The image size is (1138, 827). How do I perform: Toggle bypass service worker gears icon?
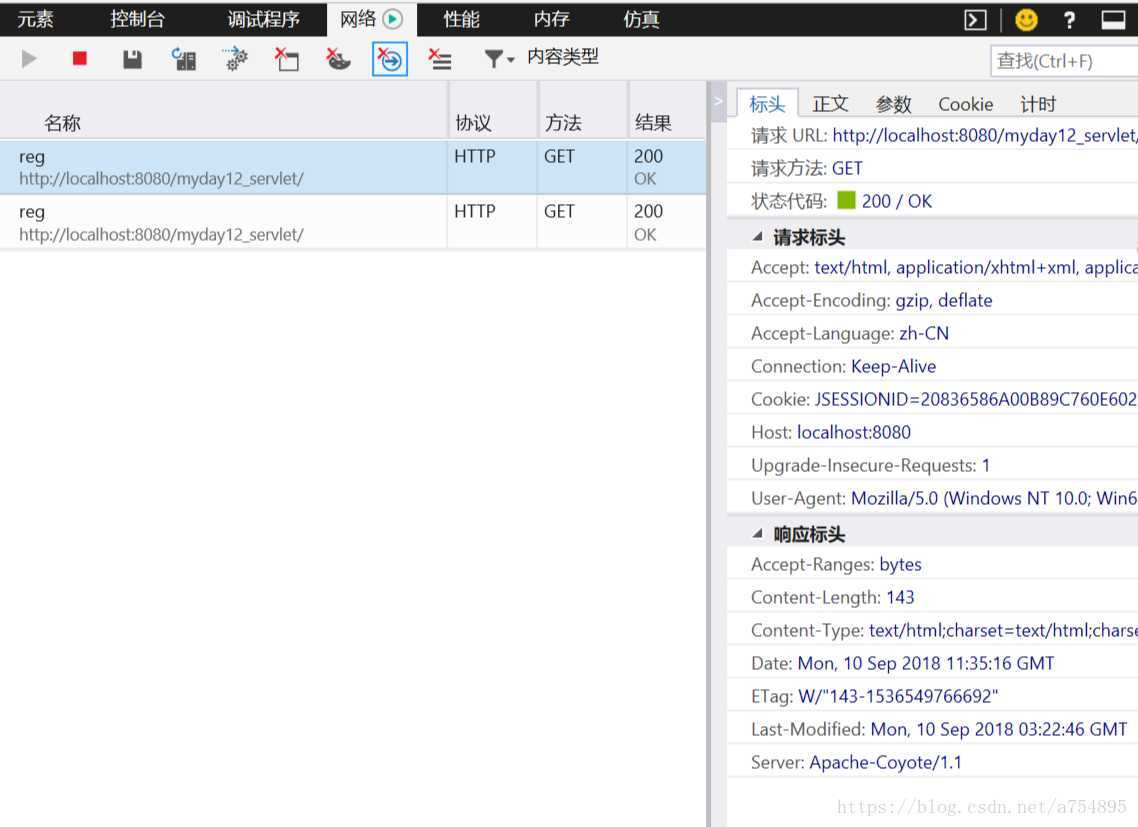(235, 59)
